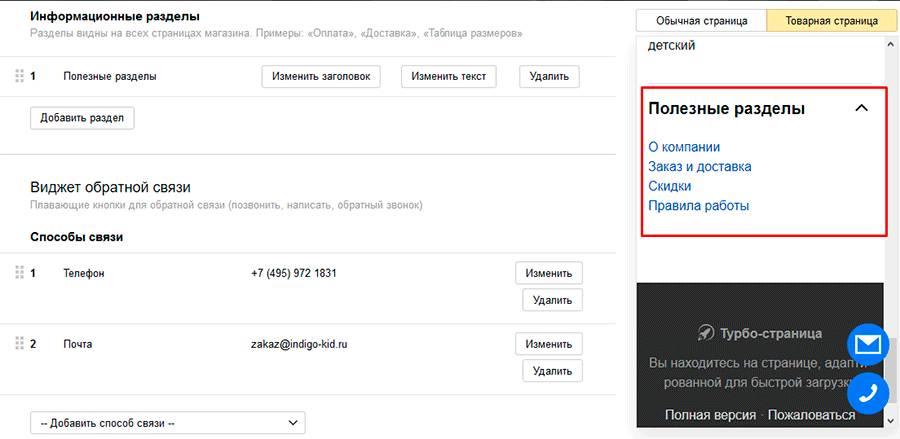Open the Добавить способ связи dropdown
Screen dimensions: 900x439
coord(168,423)
